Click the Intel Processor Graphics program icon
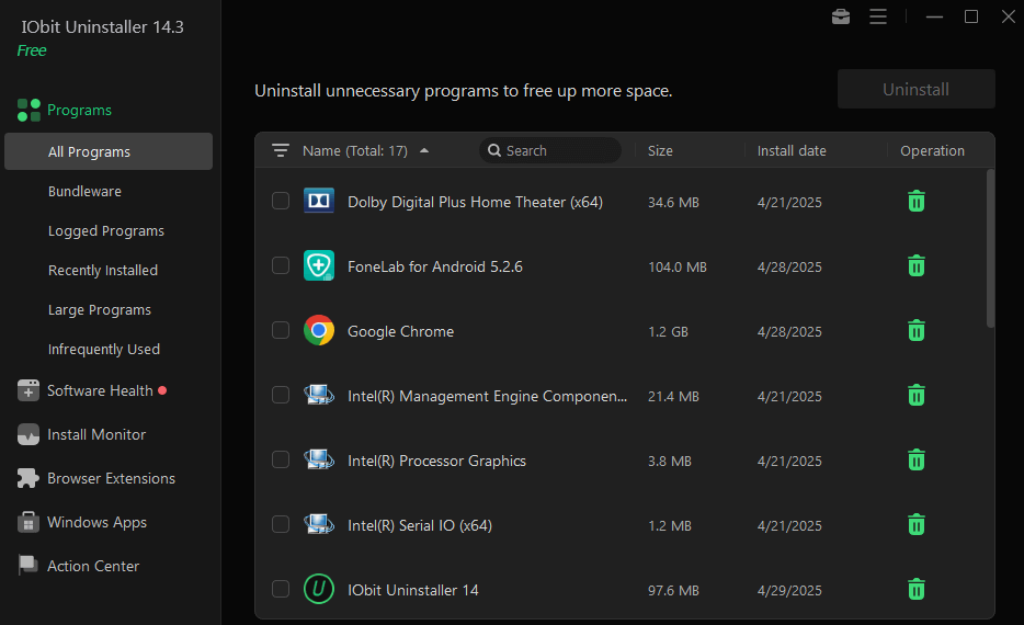Screen dimensions: 1024x625 pyautogui.click(x=319, y=460)
